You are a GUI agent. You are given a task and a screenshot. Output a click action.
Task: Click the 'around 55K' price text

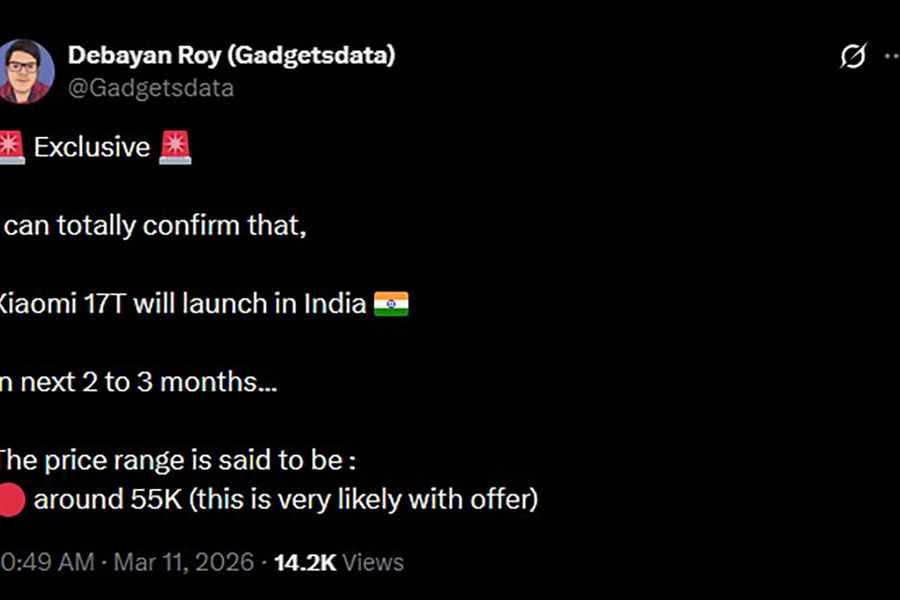[108, 499]
